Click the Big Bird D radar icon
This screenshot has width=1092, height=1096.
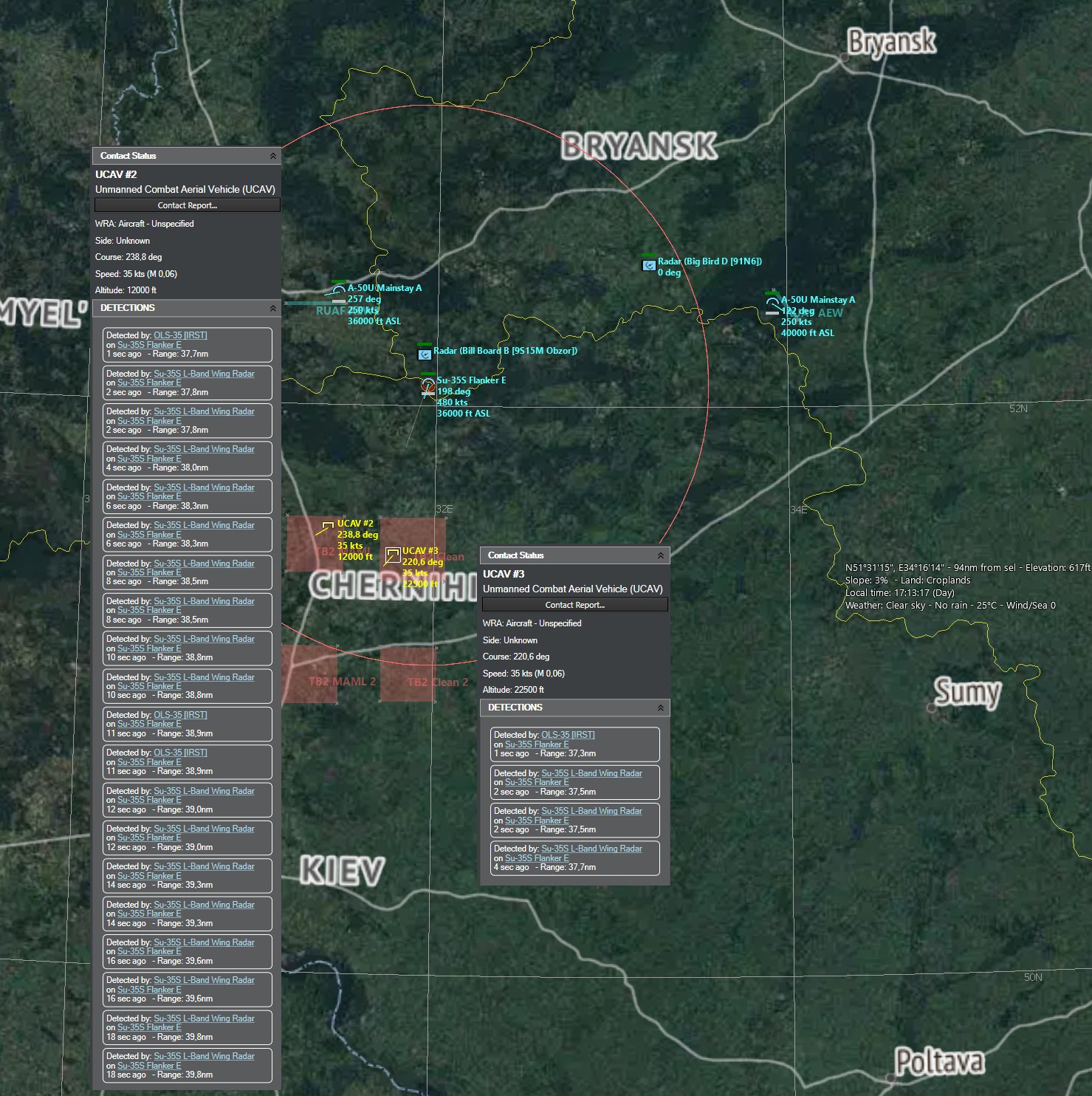(649, 265)
